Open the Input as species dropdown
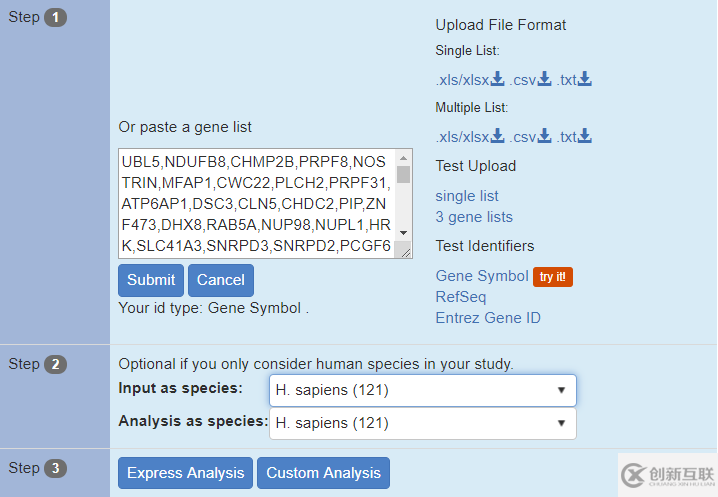This screenshot has width=718, height=497. (423, 390)
